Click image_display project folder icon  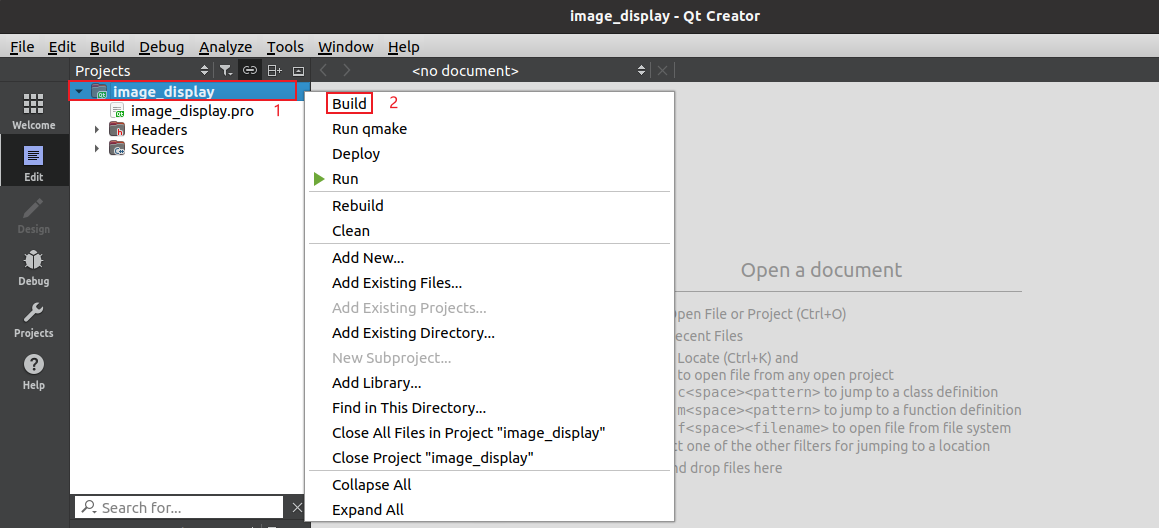(x=99, y=92)
